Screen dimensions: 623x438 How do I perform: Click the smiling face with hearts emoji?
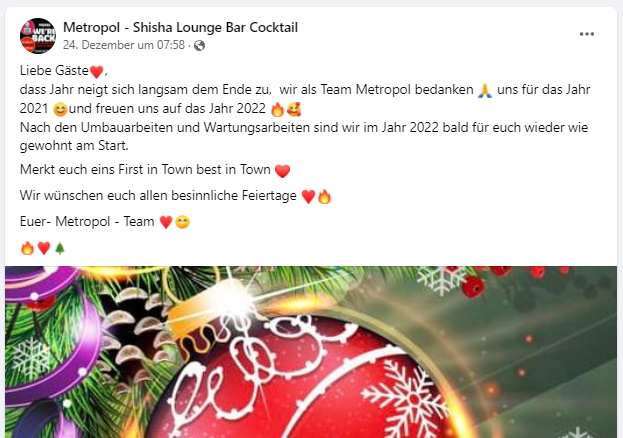[294, 109]
